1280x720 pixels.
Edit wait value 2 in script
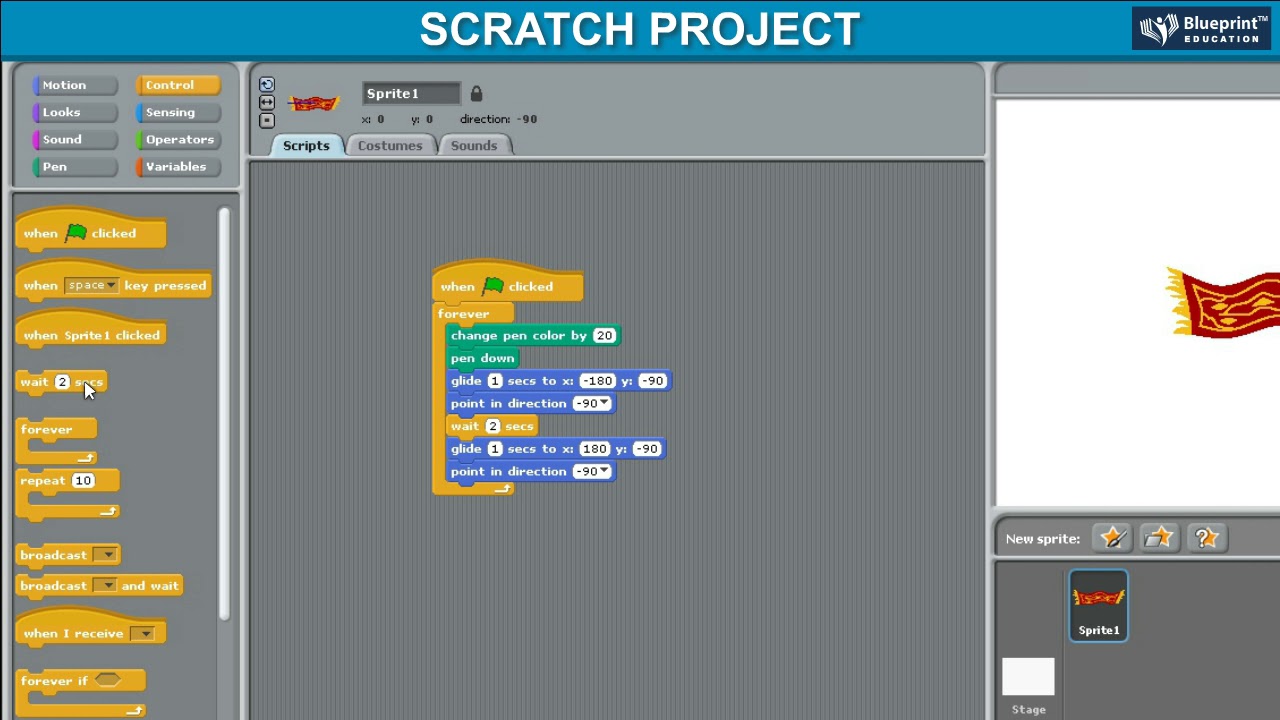492,427
